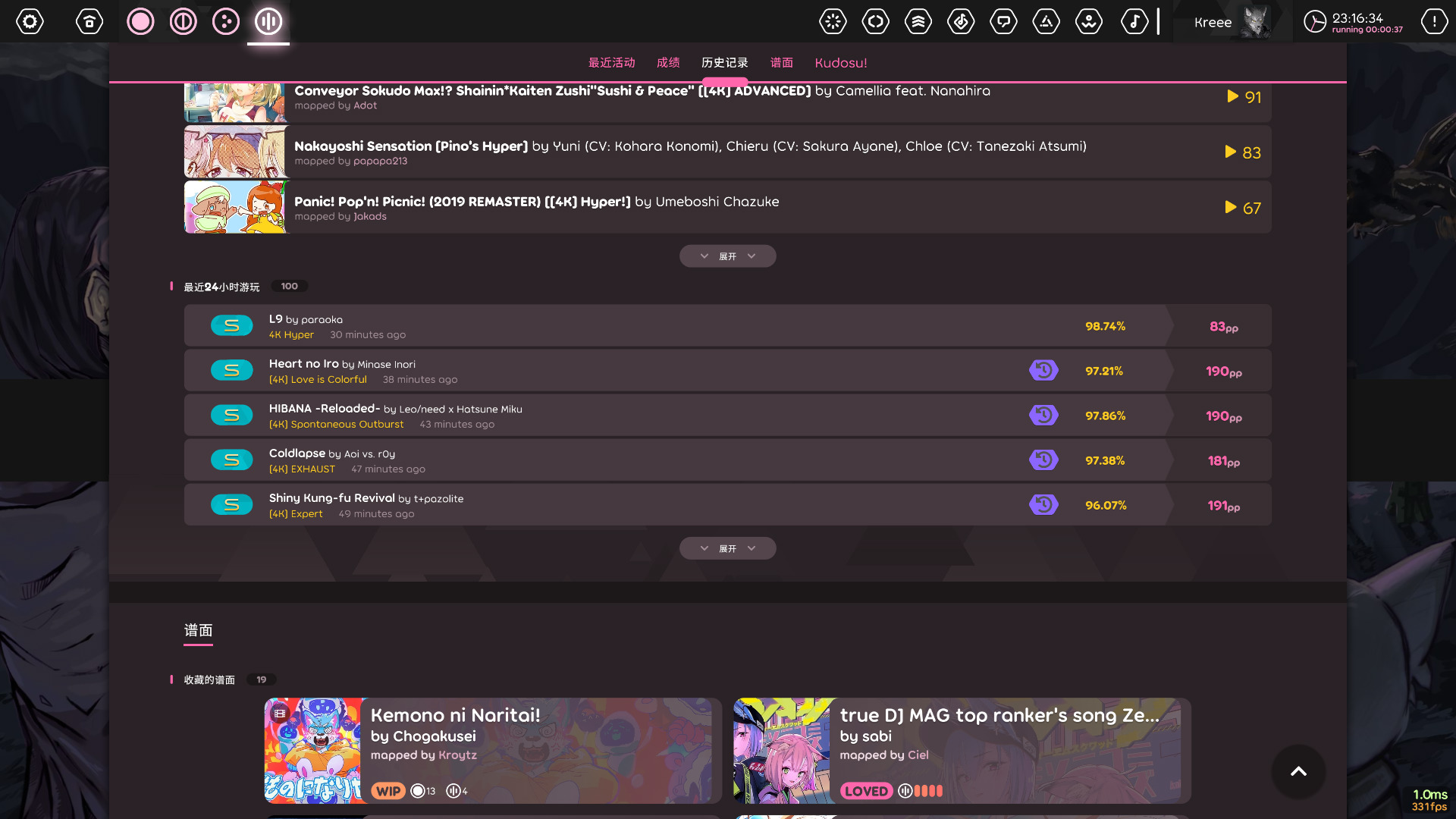Open the beatmap listing icon
This screenshot has height=819, width=1456.
[x=961, y=21]
